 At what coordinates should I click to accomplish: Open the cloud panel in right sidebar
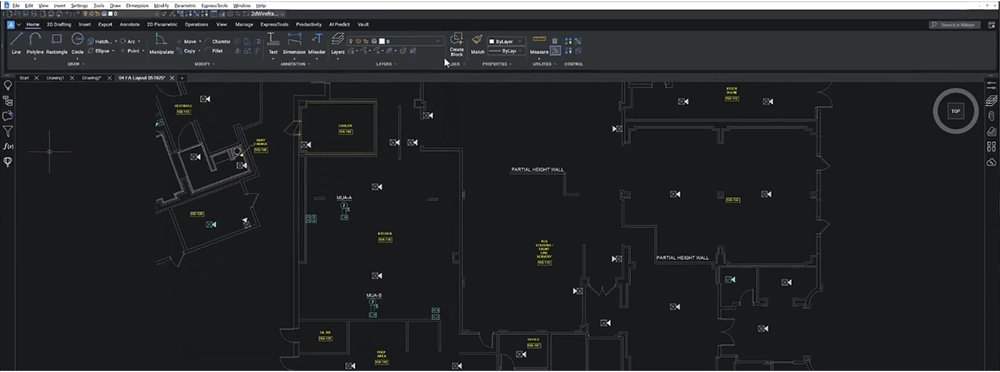(x=991, y=162)
